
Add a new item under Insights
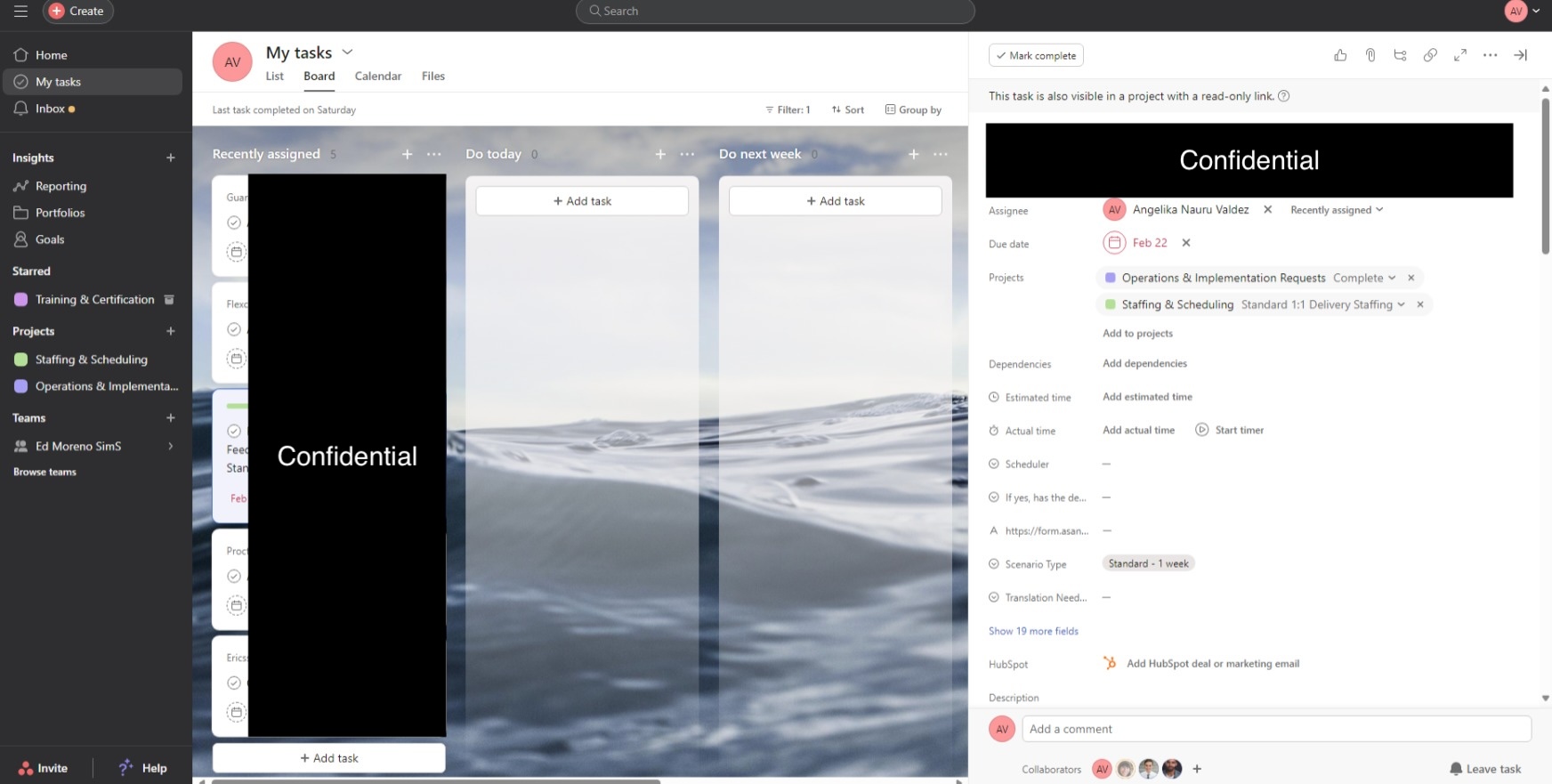171,158
